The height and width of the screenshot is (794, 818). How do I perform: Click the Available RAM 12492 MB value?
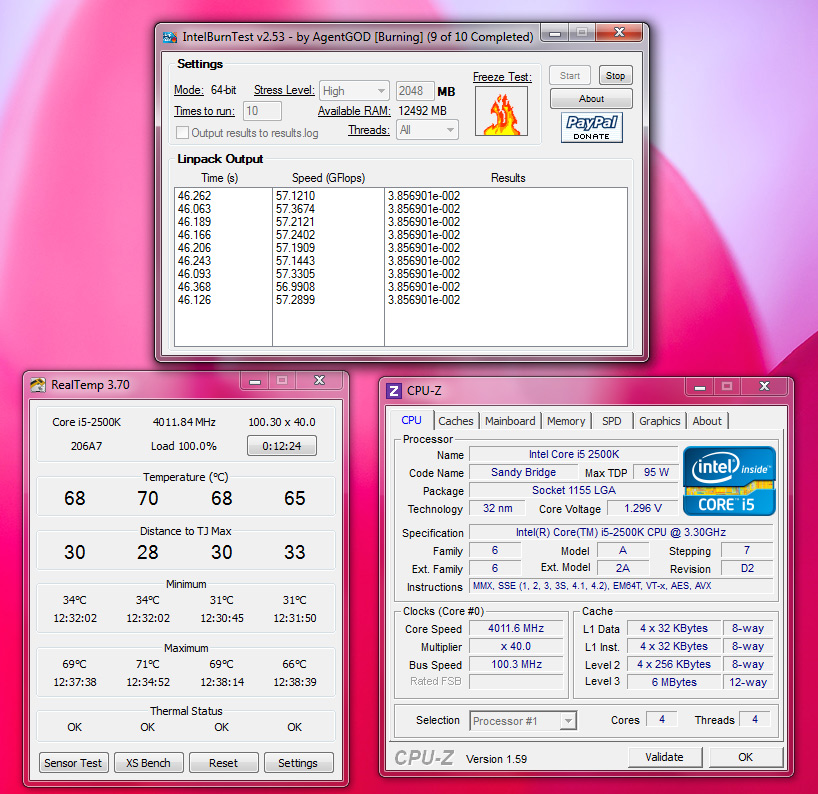pos(422,111)
